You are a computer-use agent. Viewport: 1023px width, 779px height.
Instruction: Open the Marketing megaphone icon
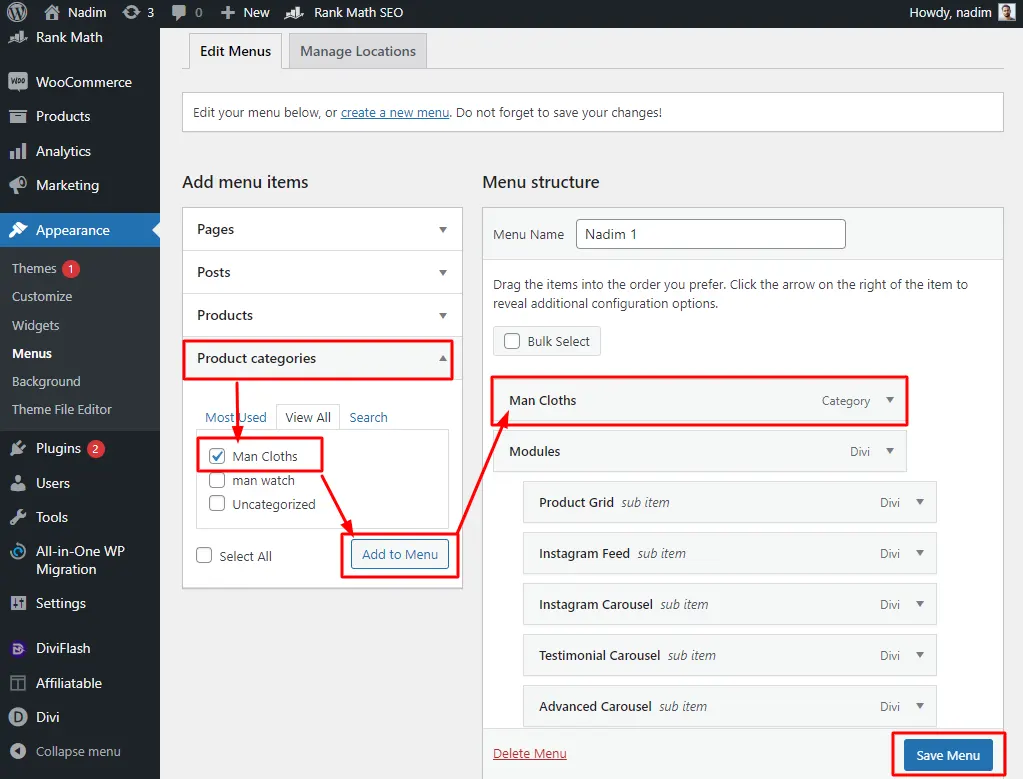(20, 185)
